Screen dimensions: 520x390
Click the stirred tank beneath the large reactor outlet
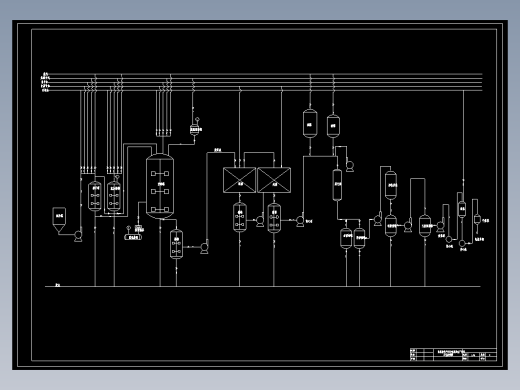coord(176,244)
